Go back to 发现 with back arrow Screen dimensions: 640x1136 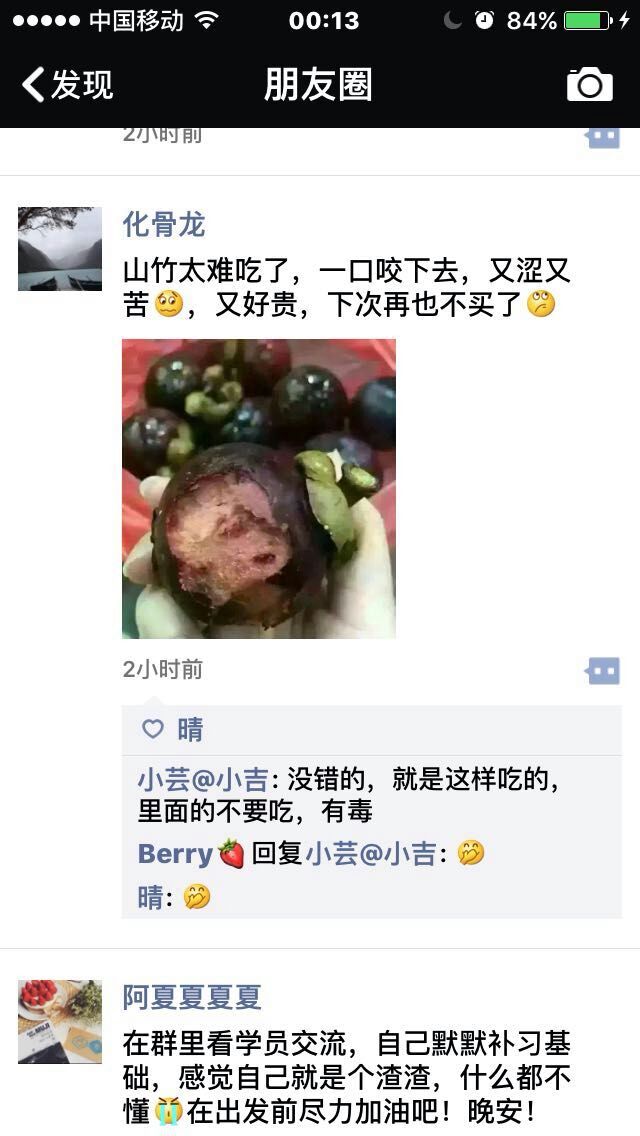[x=33, y=84]
